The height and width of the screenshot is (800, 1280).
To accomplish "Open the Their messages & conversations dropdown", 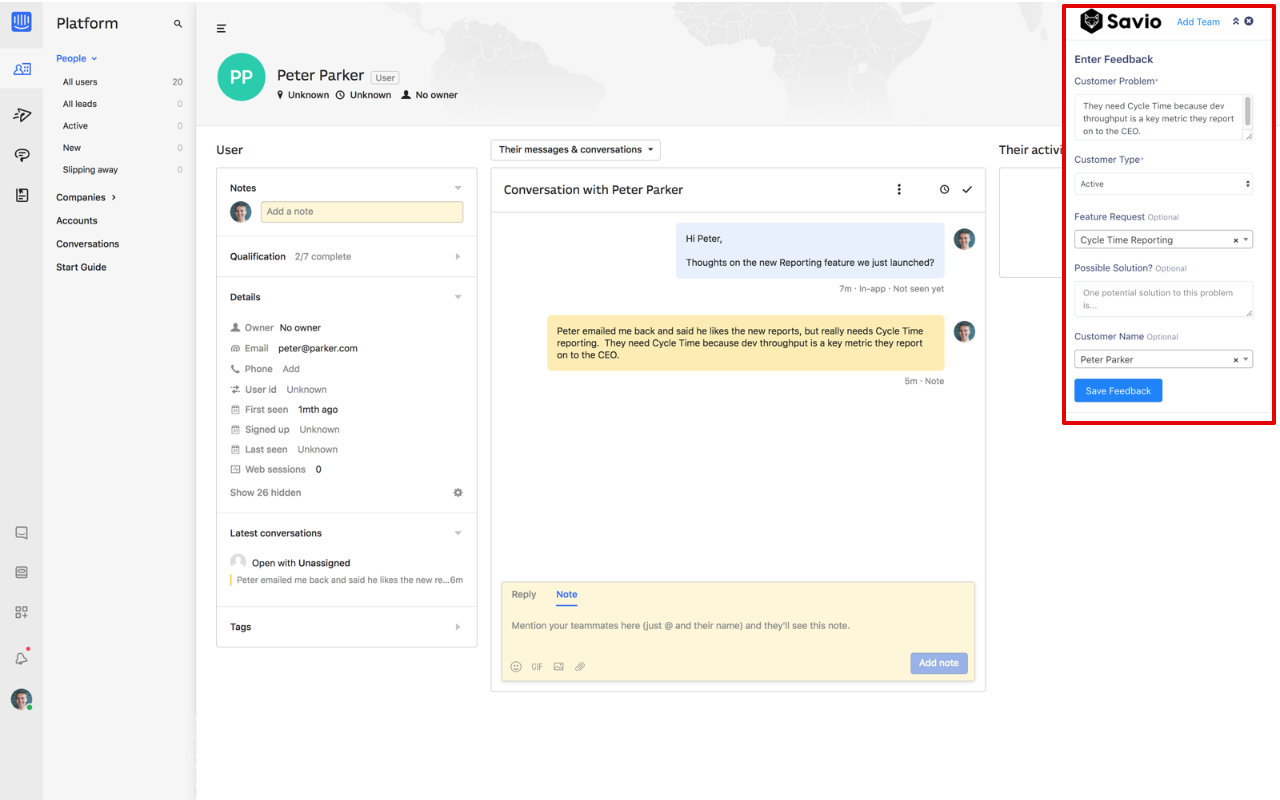I will (575, 150).
